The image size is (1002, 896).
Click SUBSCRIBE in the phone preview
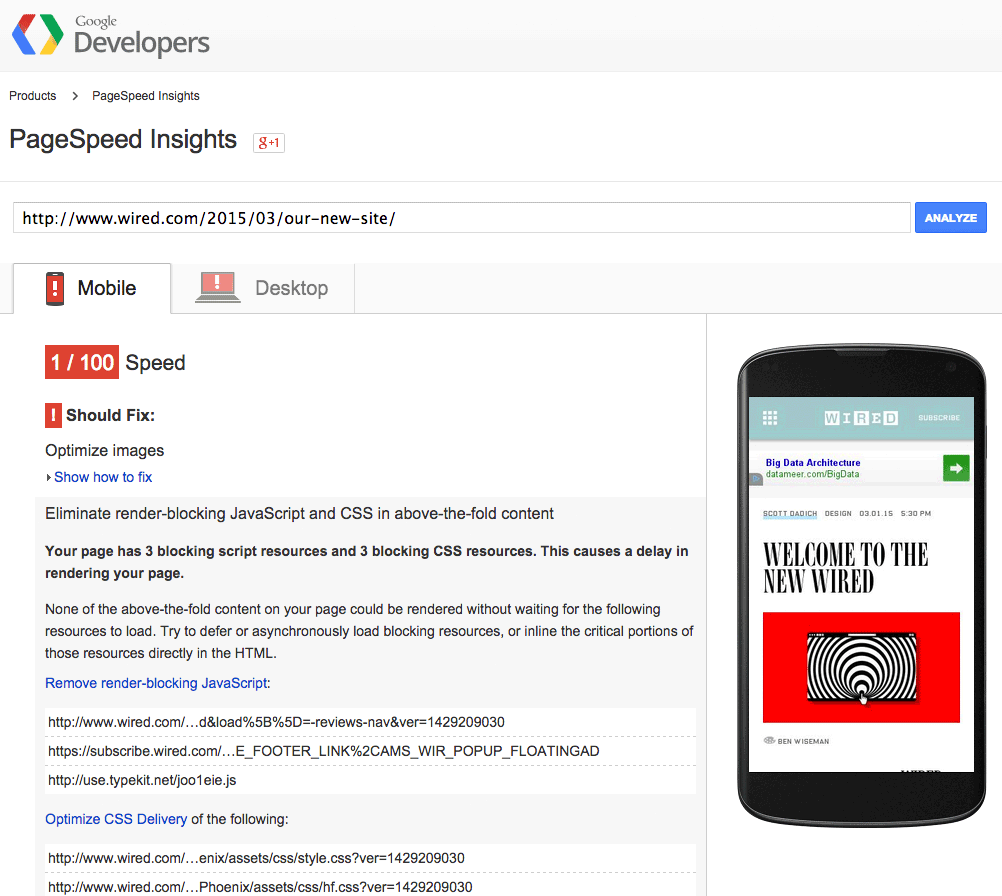click(939, 418)
